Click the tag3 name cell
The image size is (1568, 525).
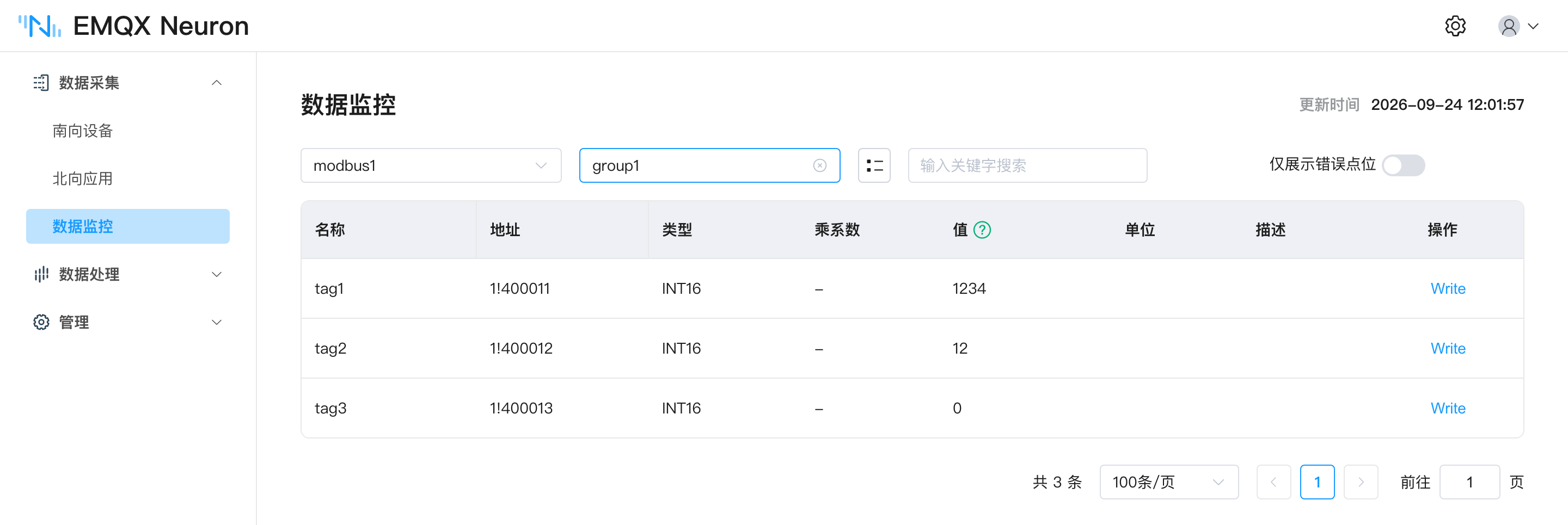click(330, 408)
